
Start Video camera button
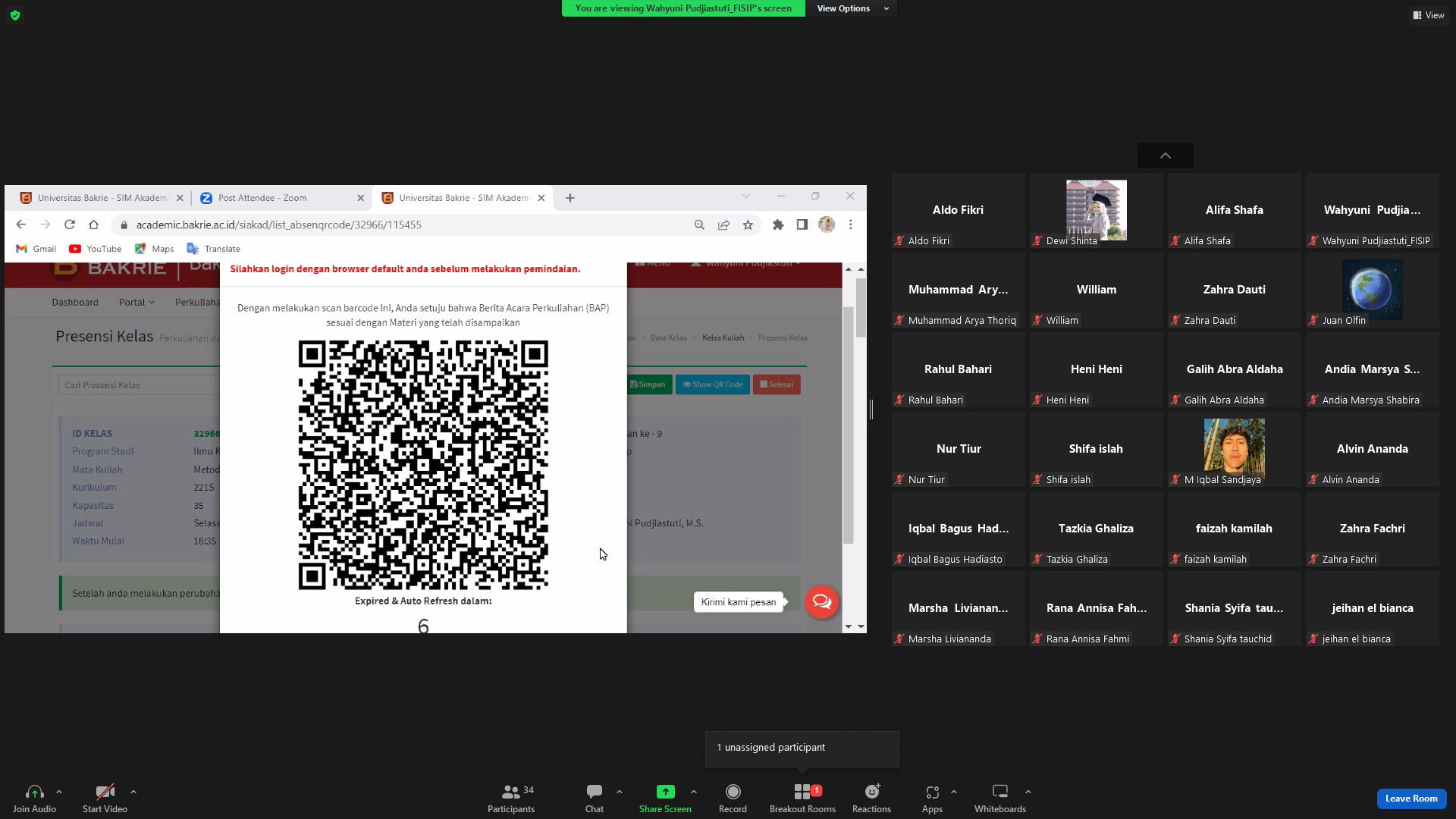[x=105, y=799]
